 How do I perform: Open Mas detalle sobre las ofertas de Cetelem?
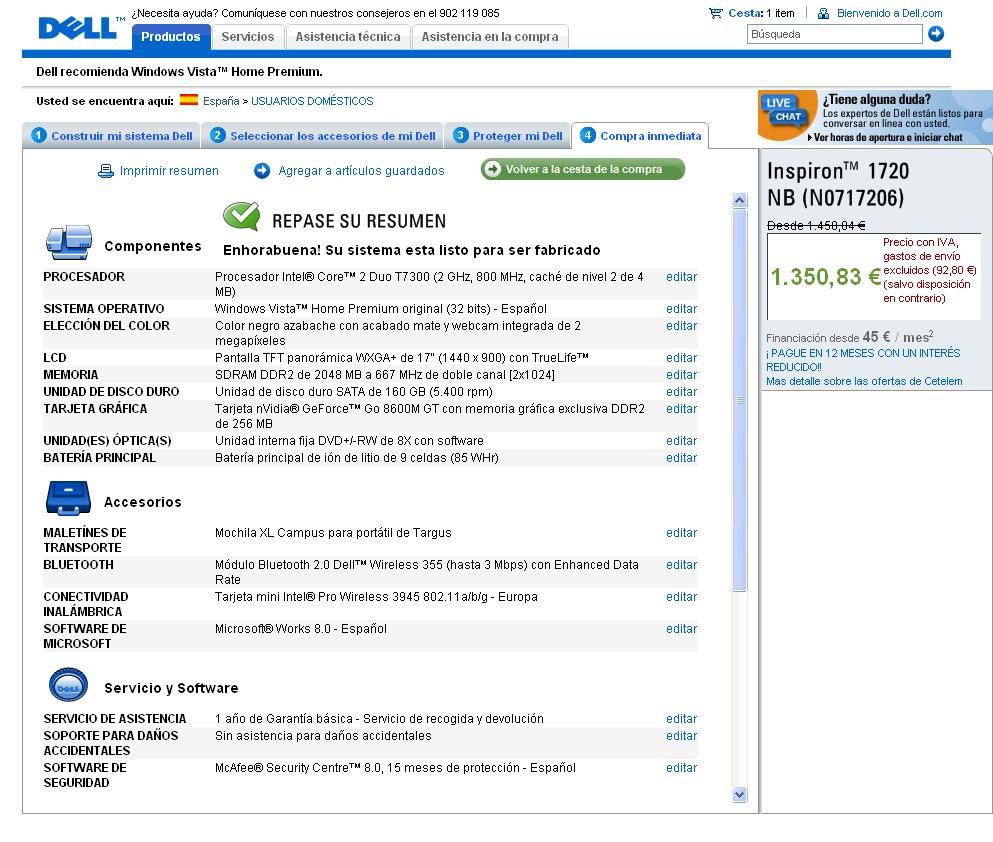tap(864, 381)
